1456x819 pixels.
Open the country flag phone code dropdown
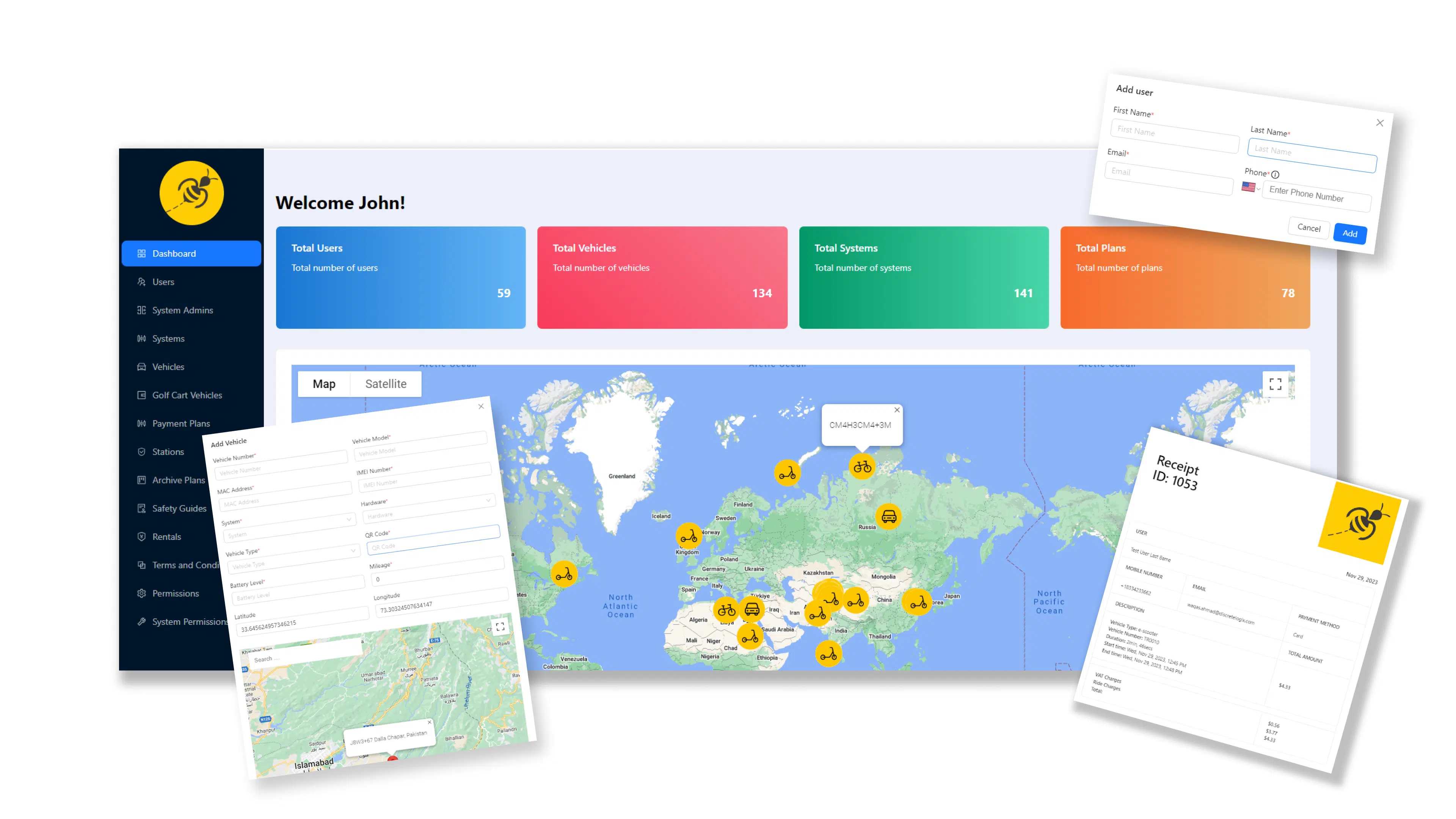(1250, 187)
